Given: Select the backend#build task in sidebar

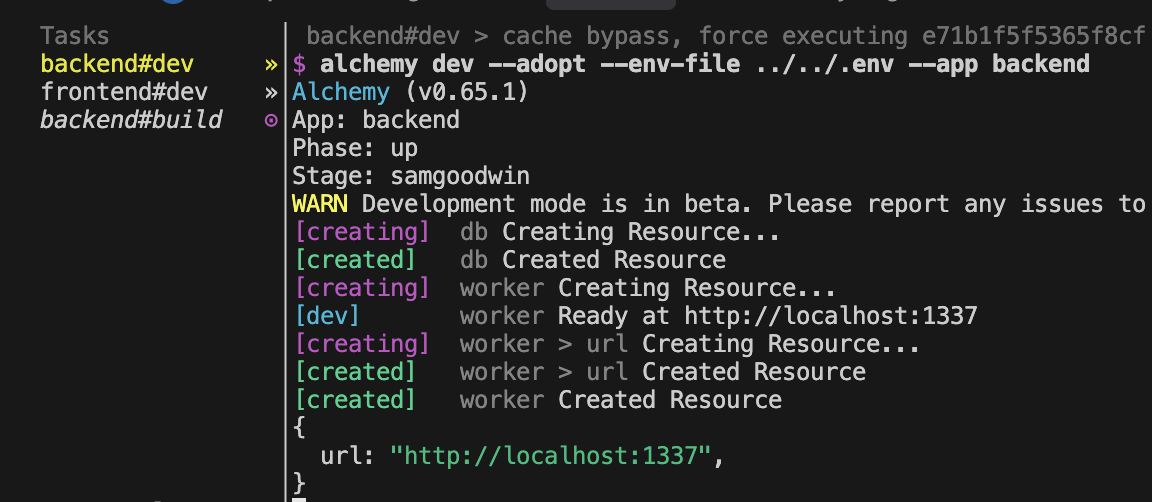Looking at the screenshot, I should (130, 121).
